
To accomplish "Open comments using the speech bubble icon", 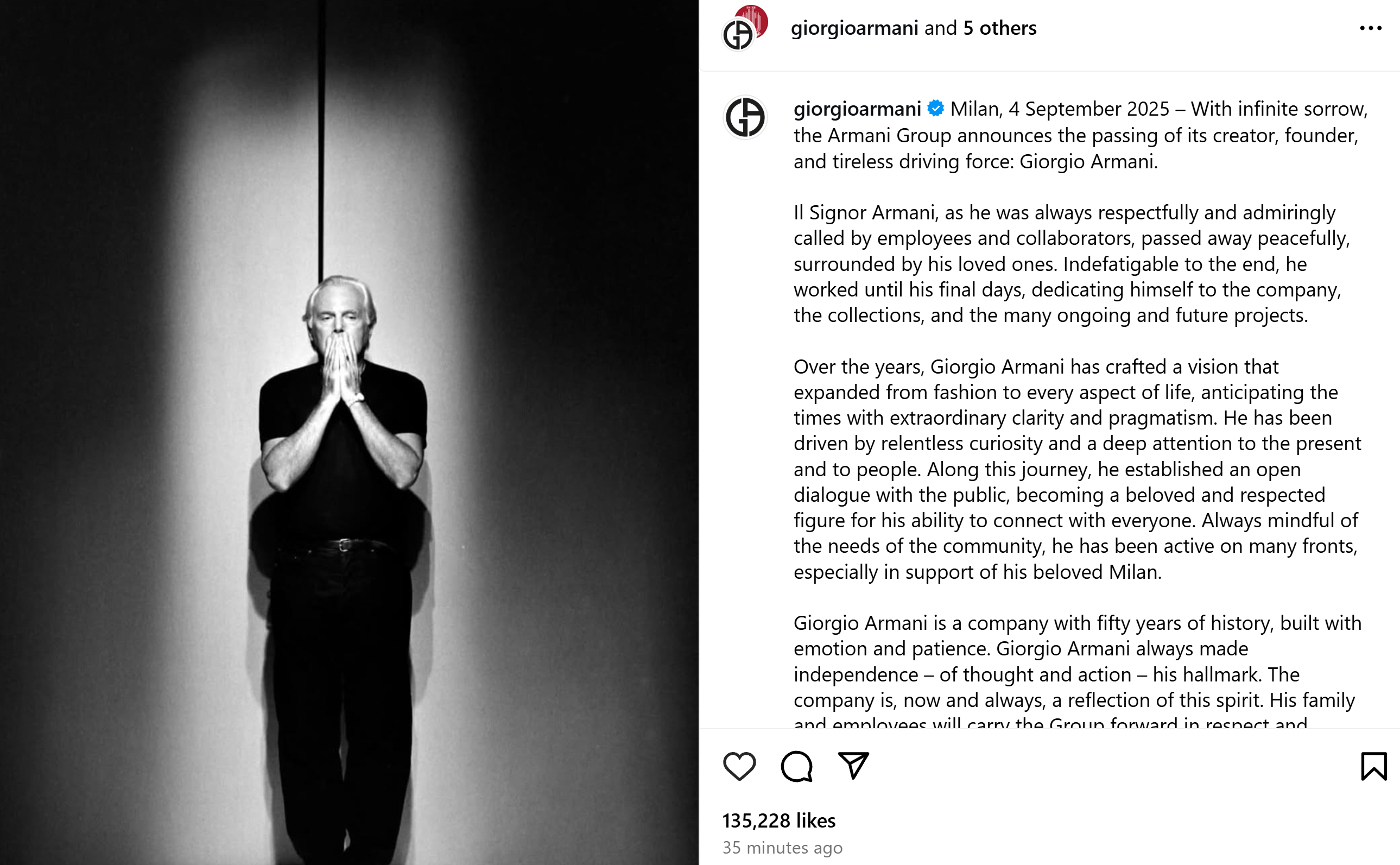I will coord(797,766).
